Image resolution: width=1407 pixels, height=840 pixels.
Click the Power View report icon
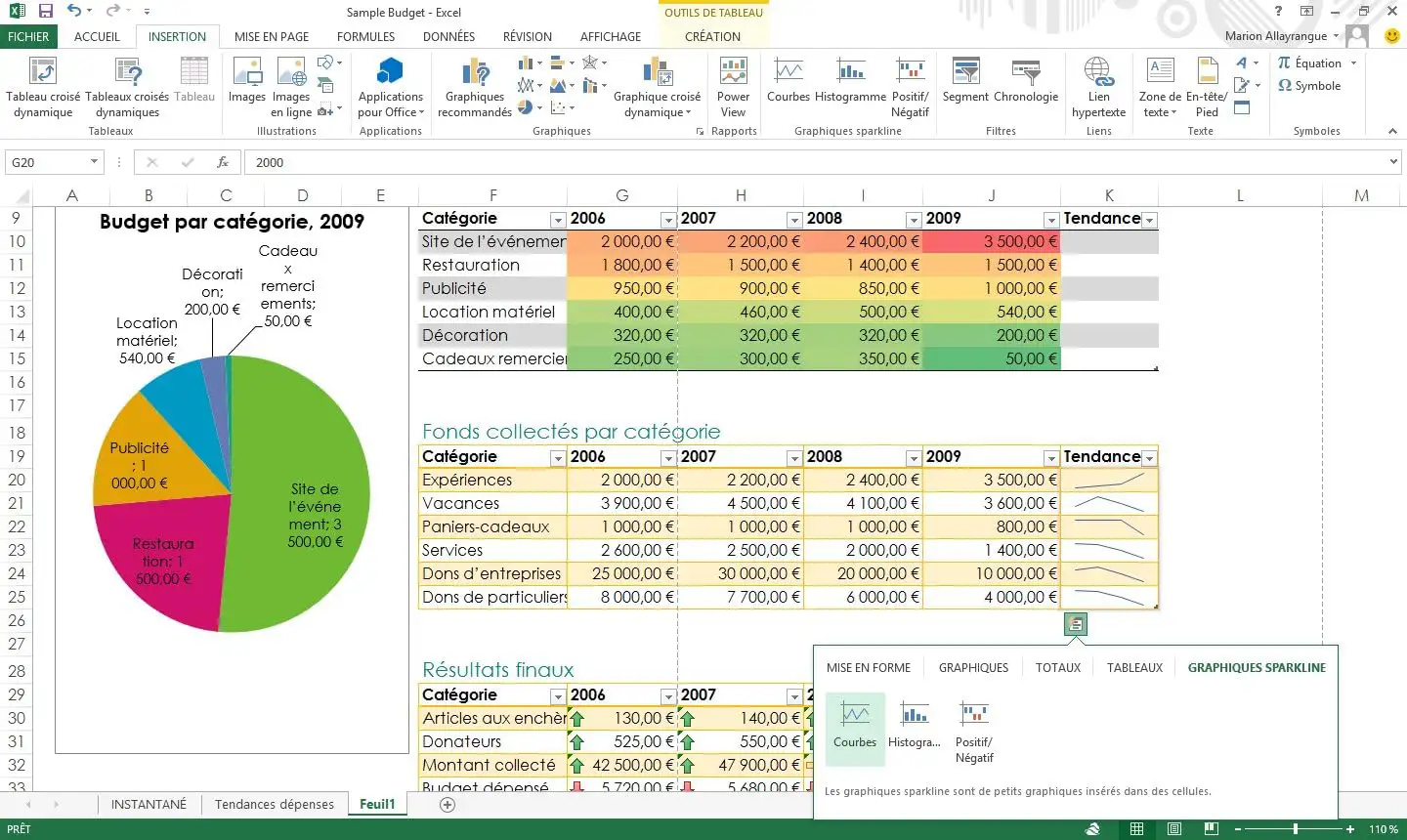[733, 87]
